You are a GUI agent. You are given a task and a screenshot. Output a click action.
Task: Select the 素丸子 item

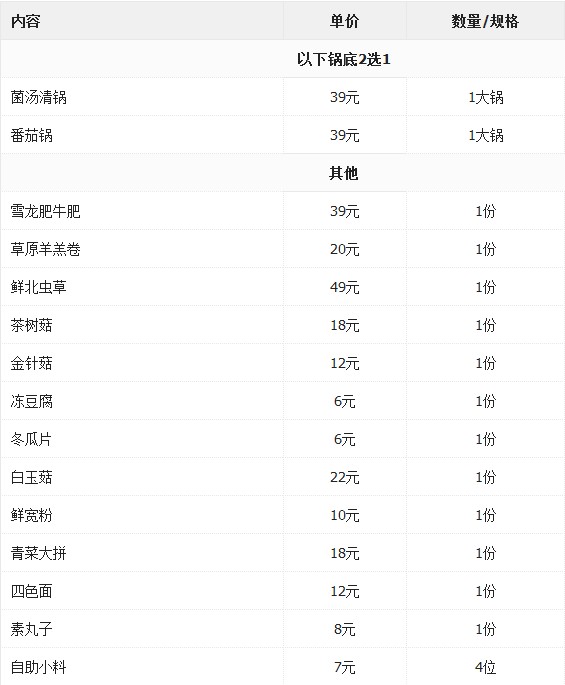(x=32, y=629)
